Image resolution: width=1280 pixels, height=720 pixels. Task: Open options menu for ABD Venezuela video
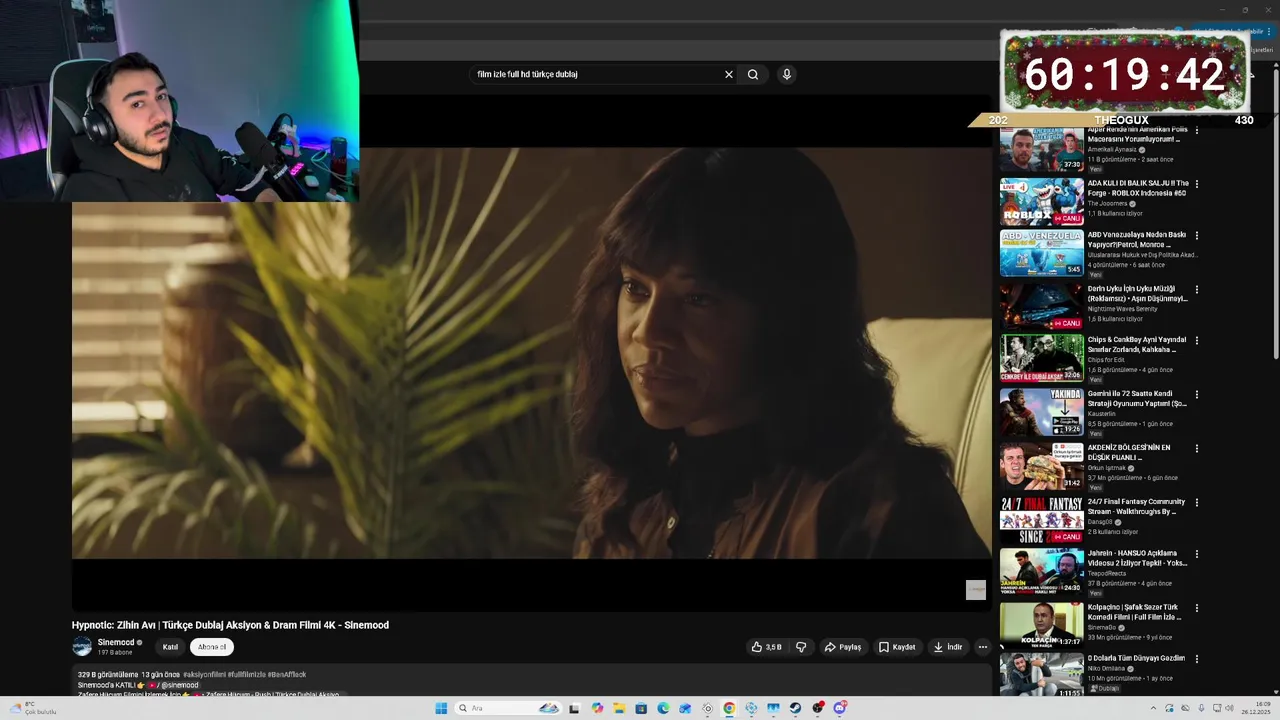pos(1197,236)
